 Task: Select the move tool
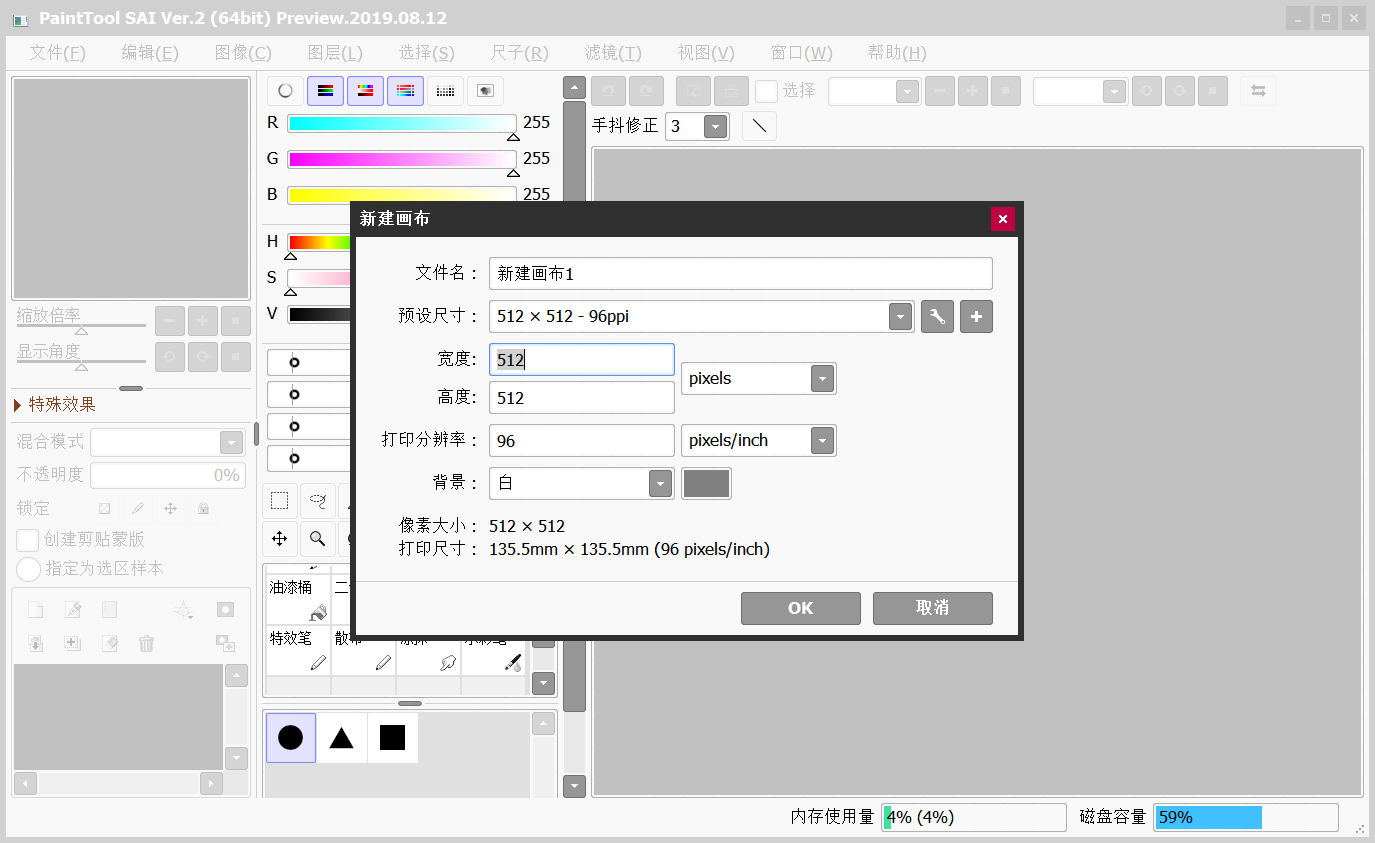tap(280, 539)
